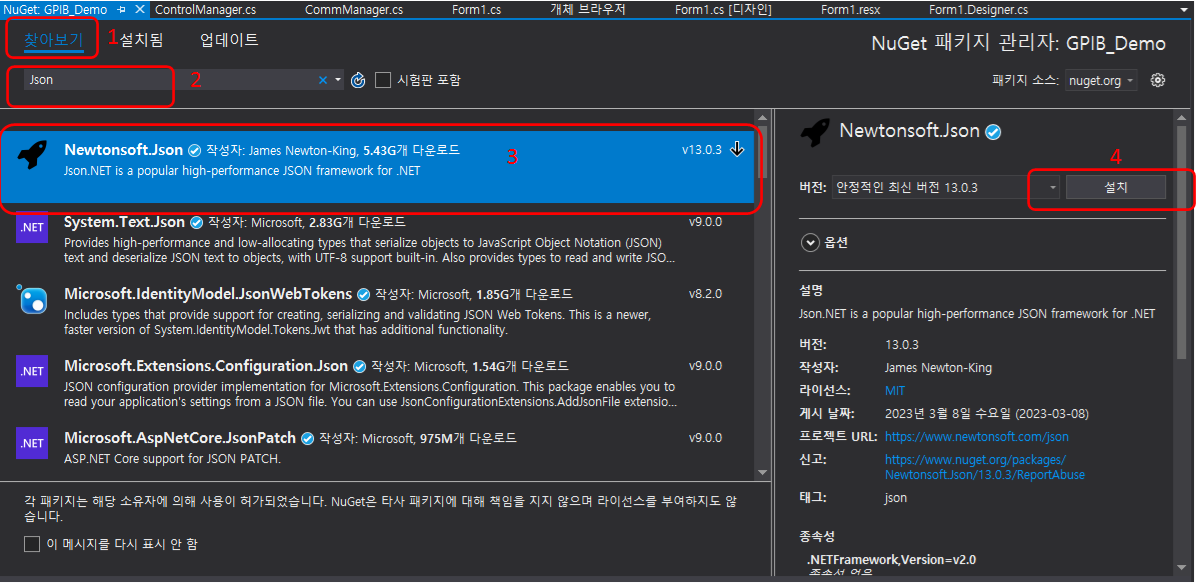Click the Microsoft.Extensions.Configuration.Json .NET icon
Image resolution: width=1196 pixels, height=584 pixels.
[x=32, y=371]
